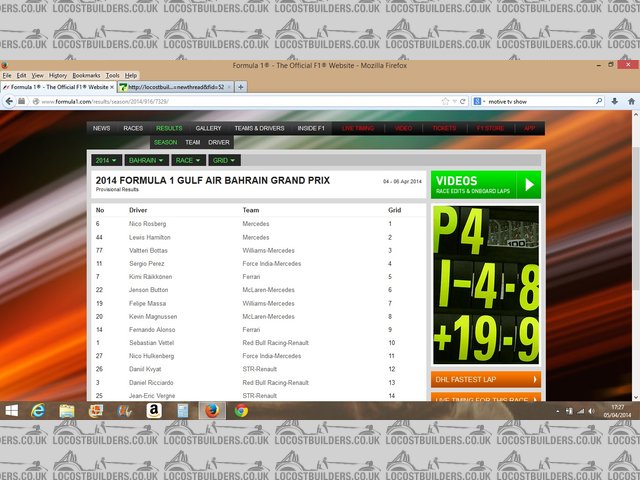Reload the page with the refresh icon

pos(462,101)
